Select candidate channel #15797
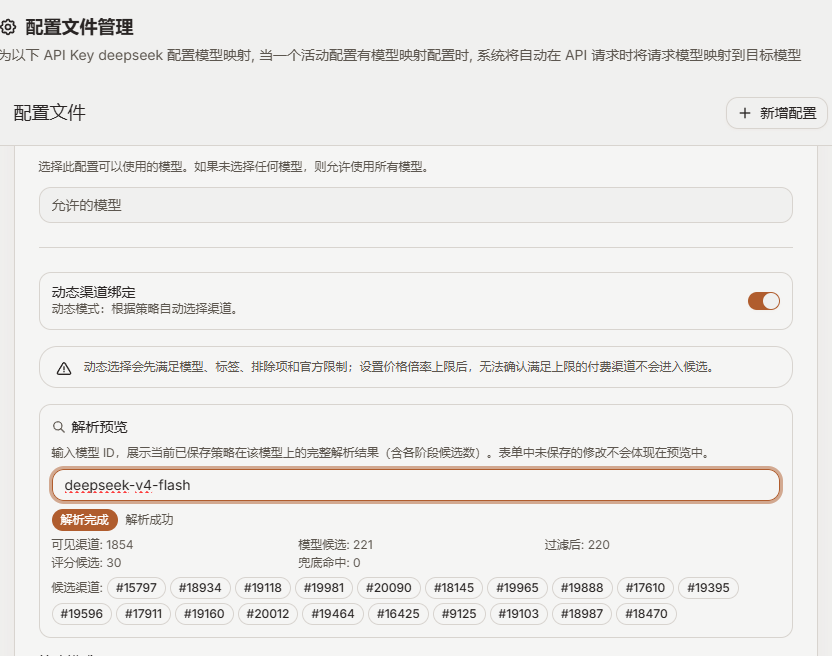This screenshot has height=656, width=832. [136, 588]
